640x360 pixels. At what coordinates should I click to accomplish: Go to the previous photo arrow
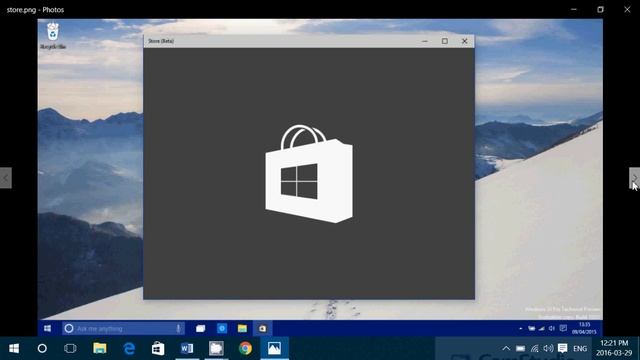pyautogui.click(x=6, y=178)
